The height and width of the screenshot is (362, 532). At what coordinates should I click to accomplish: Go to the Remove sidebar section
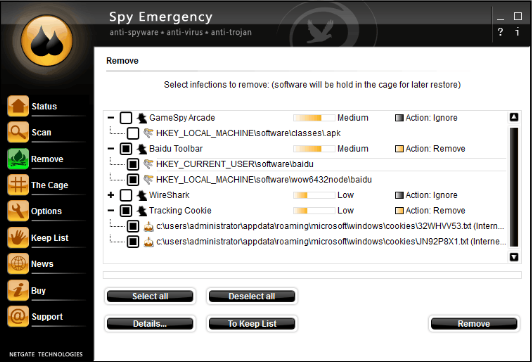click(35, 158)
